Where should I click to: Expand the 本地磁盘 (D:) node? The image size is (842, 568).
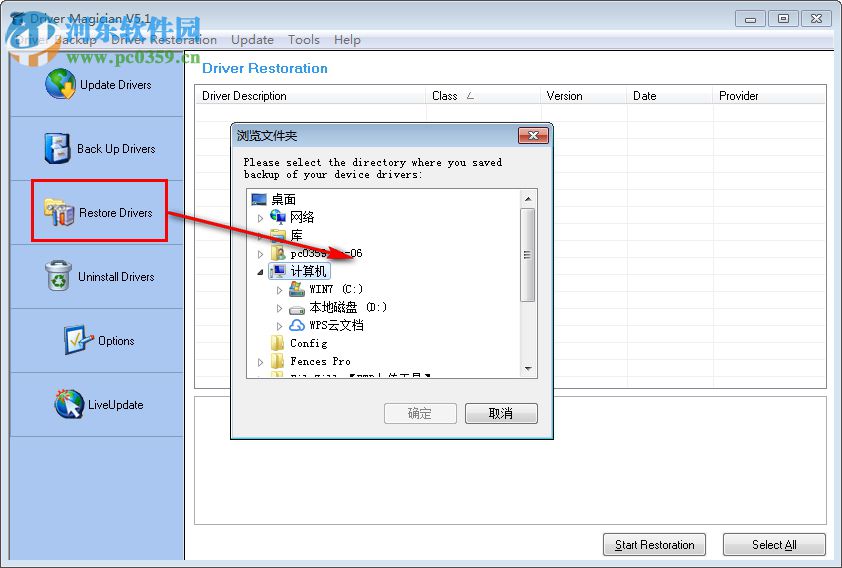pos(279,308)
